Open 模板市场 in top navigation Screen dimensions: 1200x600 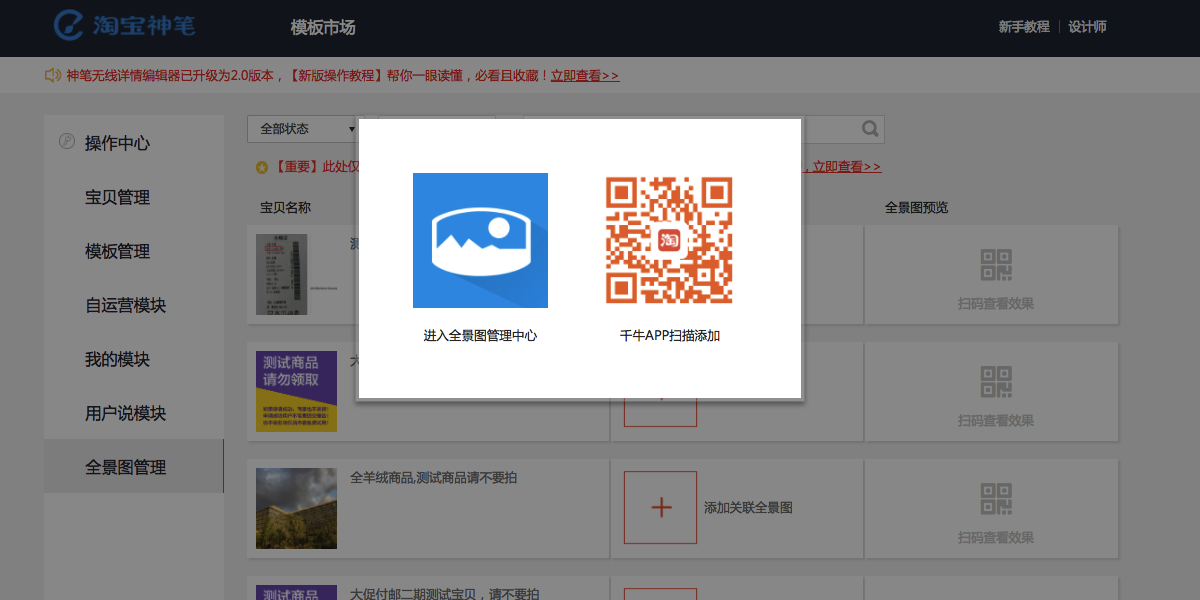point(323,27)
